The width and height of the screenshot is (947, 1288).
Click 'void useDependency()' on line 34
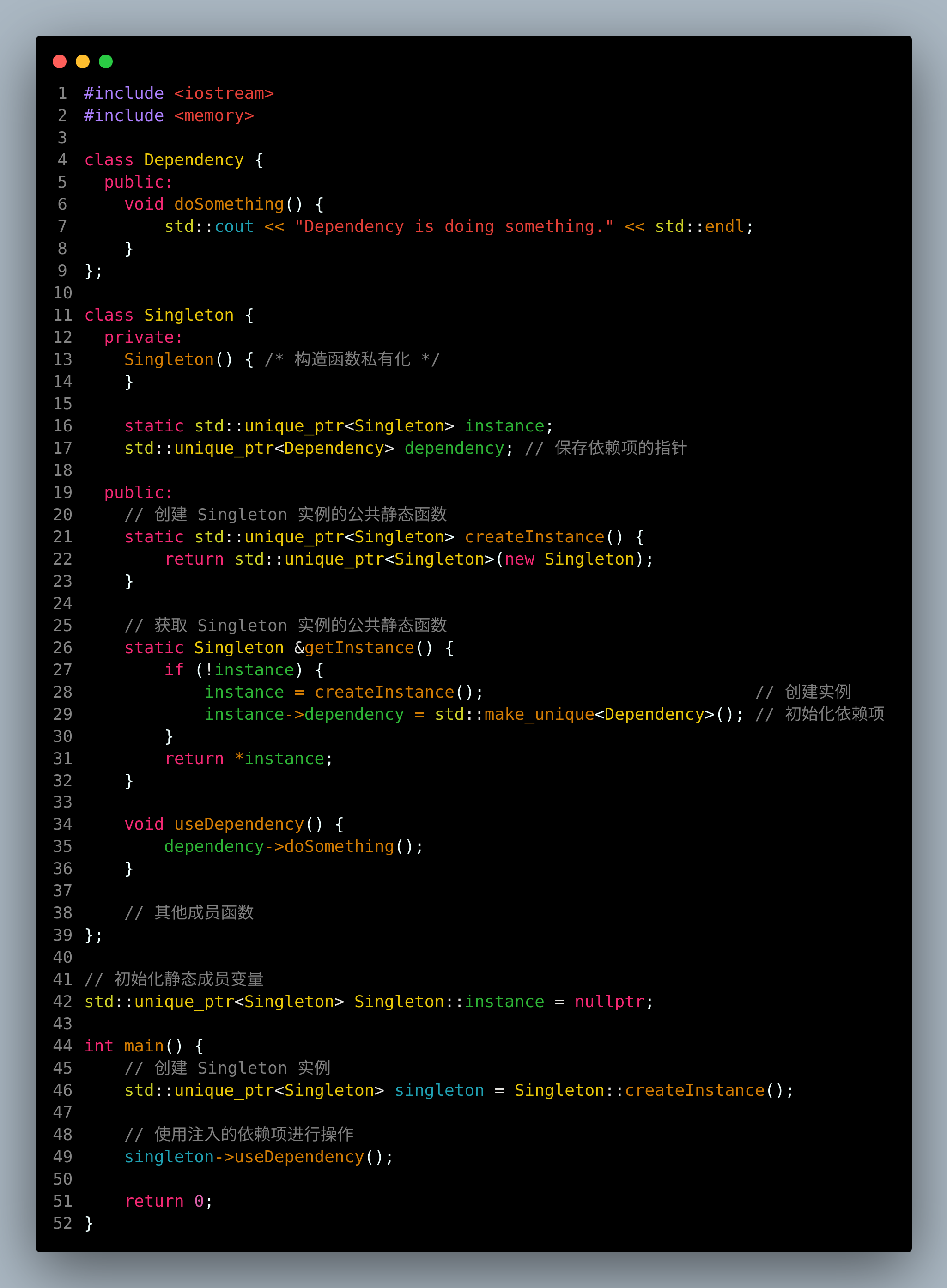pyautogui.click(x=224, y=825)
